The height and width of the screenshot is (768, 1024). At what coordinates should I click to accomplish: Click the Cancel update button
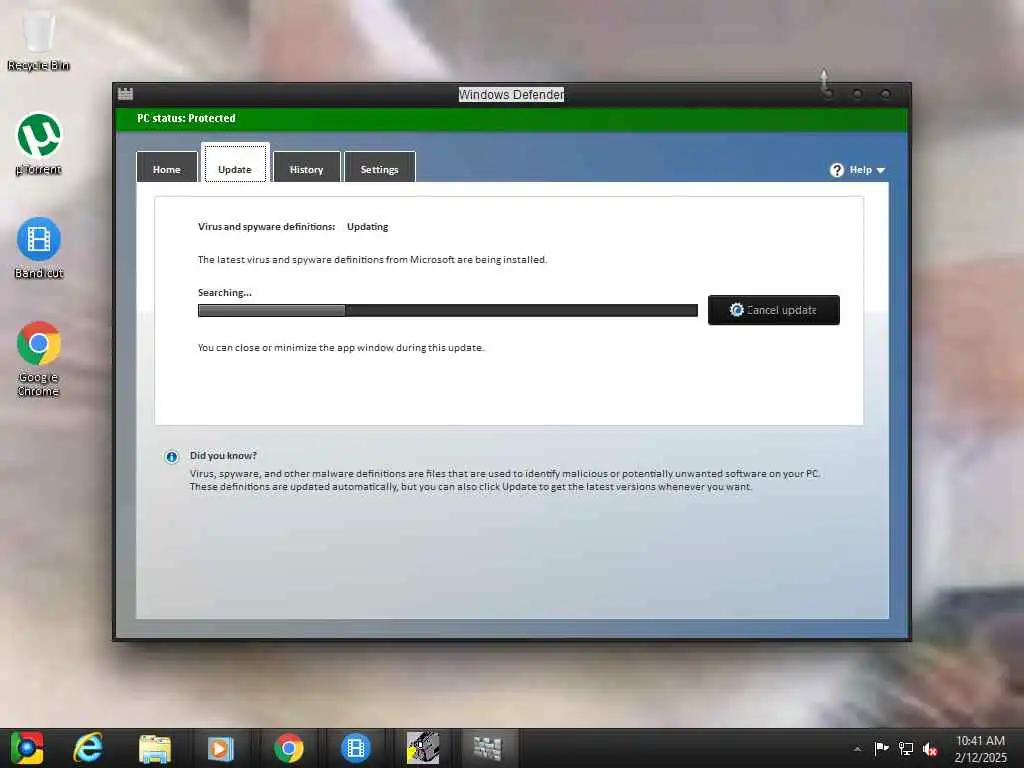pos(773,310)
